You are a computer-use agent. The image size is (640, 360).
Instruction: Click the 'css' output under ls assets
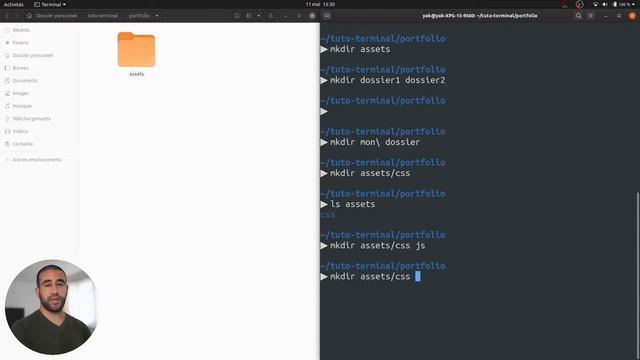328,215
